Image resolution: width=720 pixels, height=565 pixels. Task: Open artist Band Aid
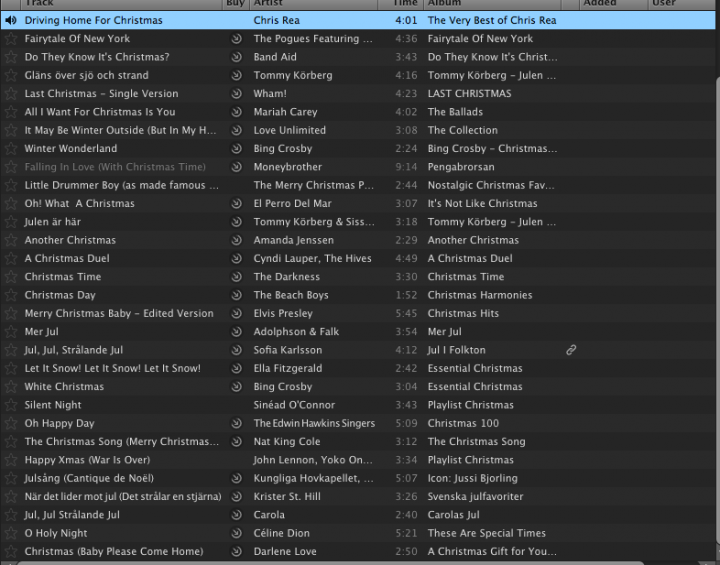(x=275, y=57)
